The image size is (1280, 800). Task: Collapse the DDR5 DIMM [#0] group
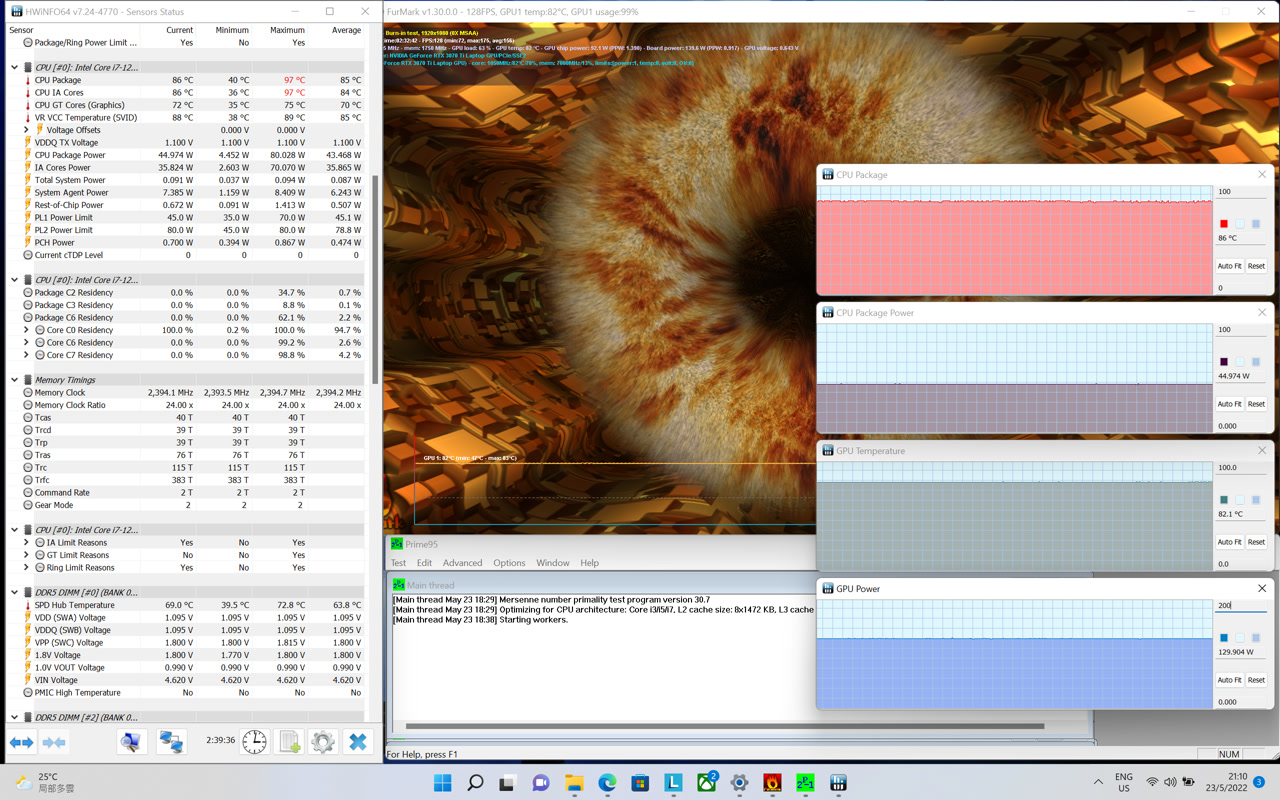pos(14,592)
